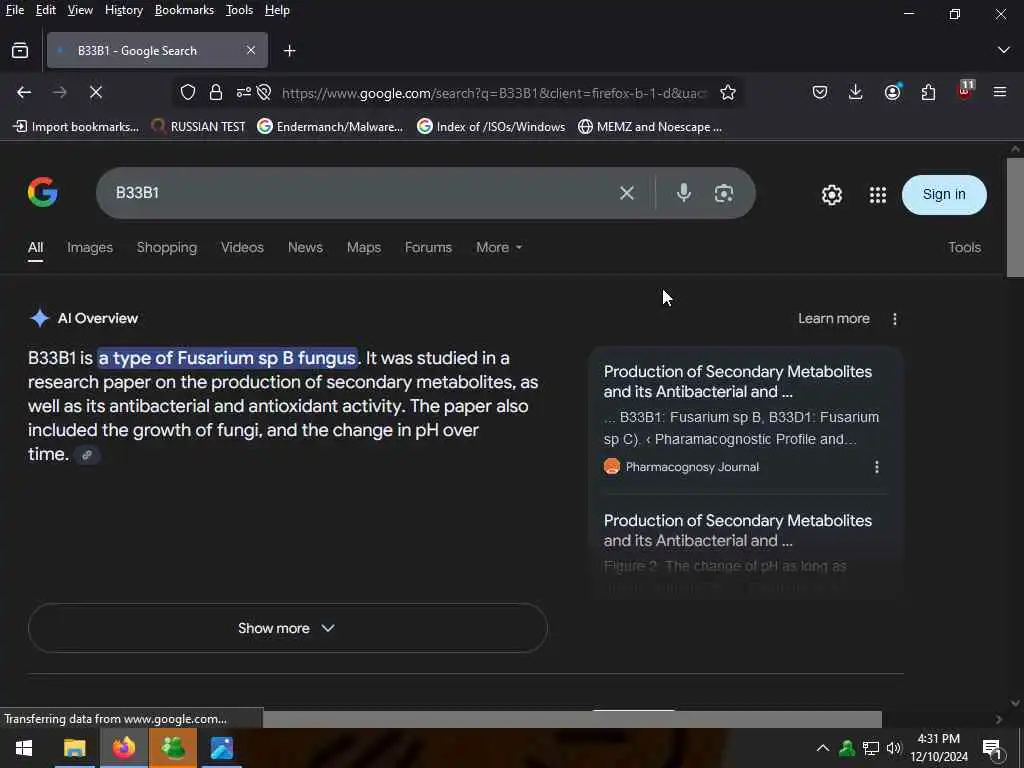Click the horizontal scrollbar at page bottom

[572, 719]
